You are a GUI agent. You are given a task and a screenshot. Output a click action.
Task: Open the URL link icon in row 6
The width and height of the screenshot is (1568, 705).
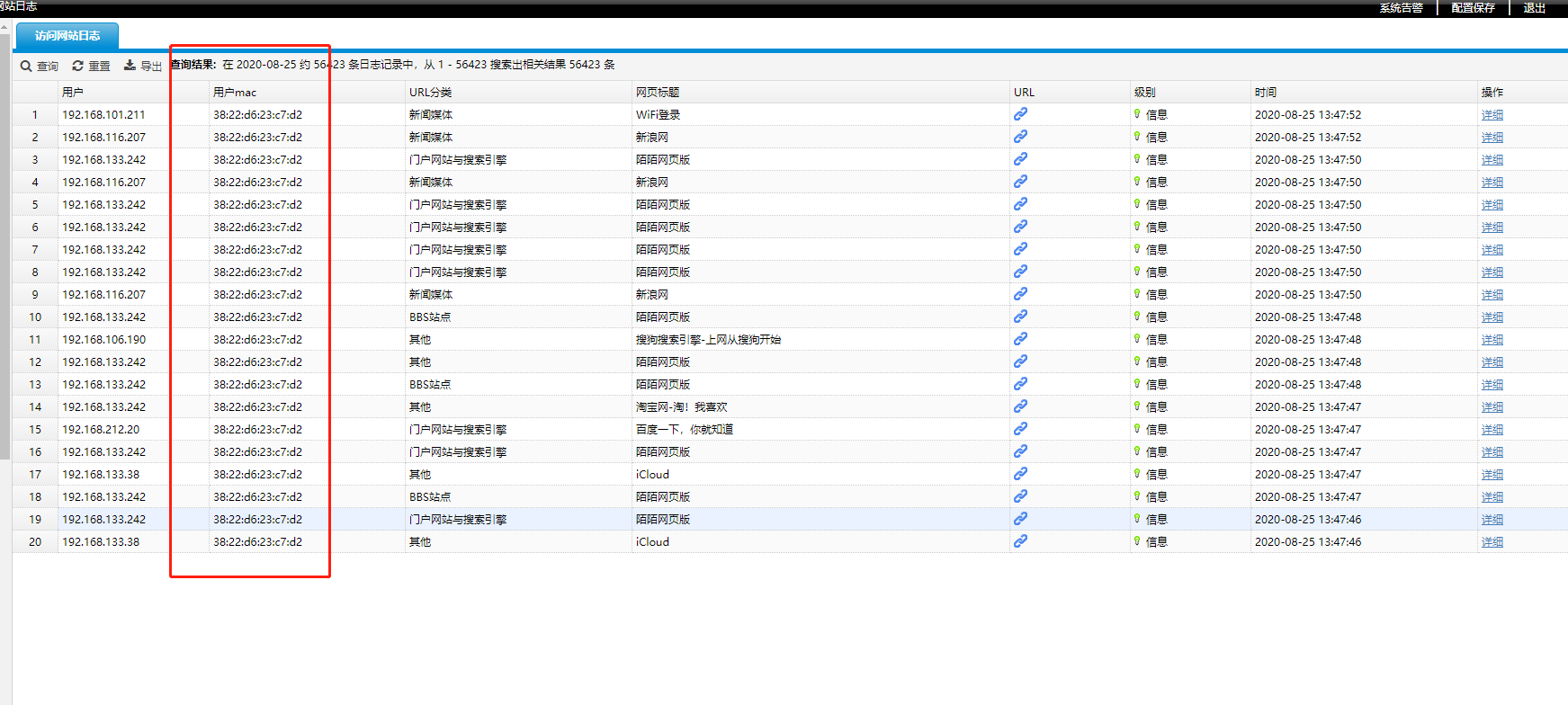[x=1020, y=227]
